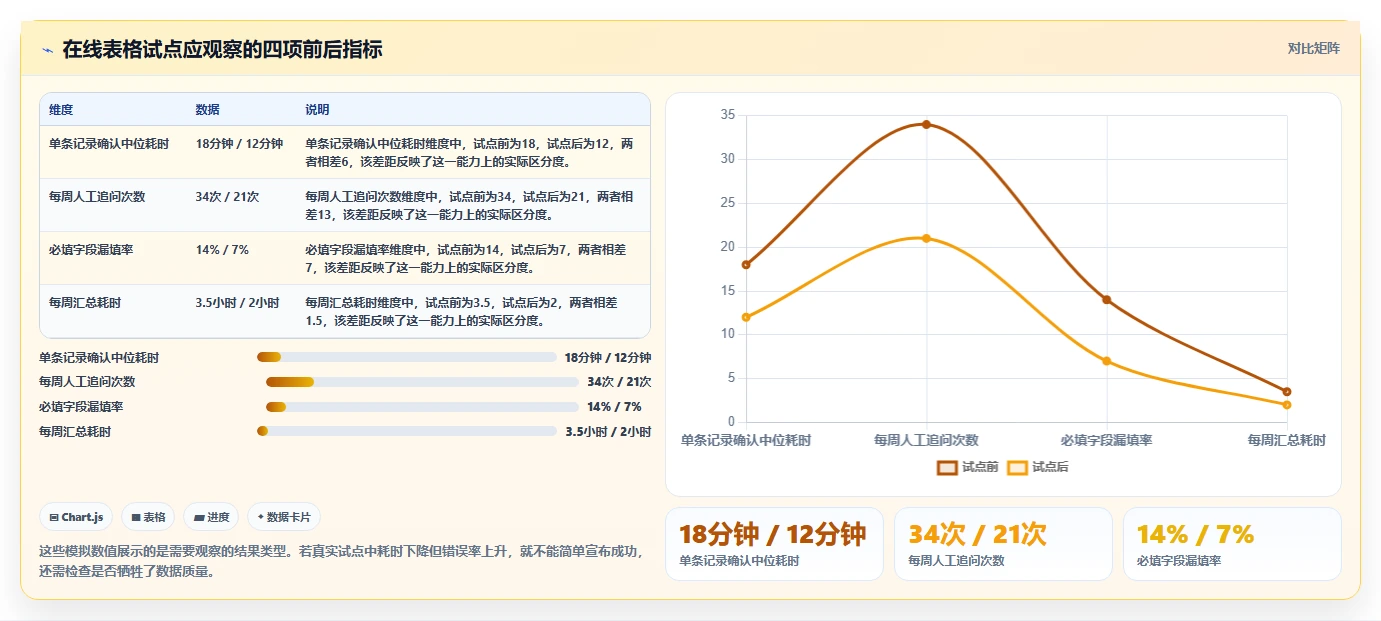Select the 每周汇总耗时 table row cell
Screen dimensions: 1381x621
pos(85,303)
